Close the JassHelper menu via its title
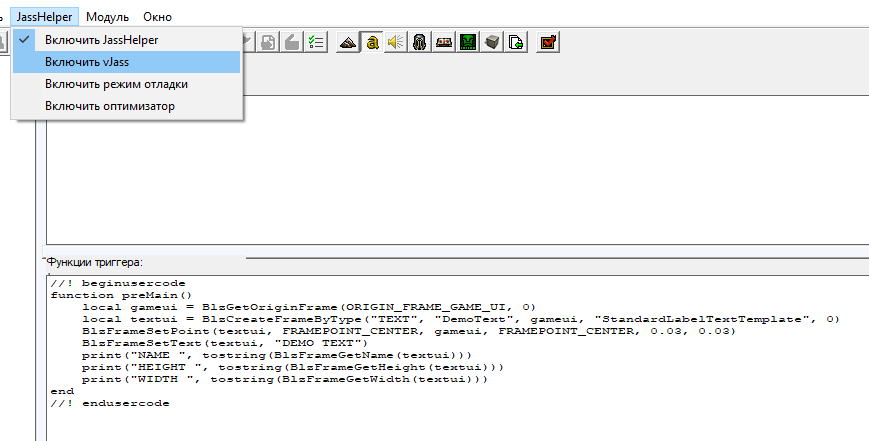This screenshot has width=869, height=441. click(x=44, y=17)
